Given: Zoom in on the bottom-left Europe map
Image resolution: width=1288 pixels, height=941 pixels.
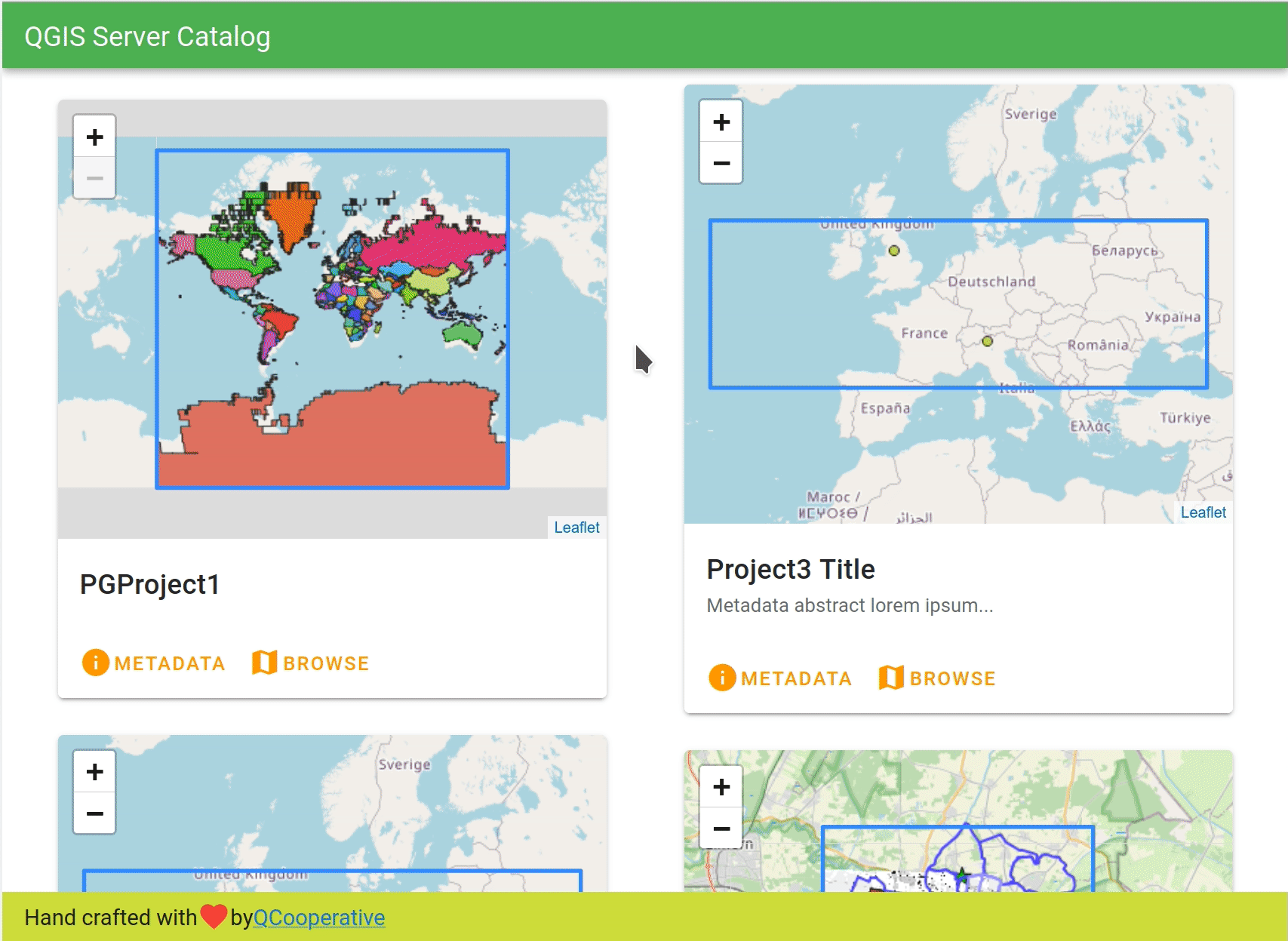Looking at the screenshot, I should (94, 772).
